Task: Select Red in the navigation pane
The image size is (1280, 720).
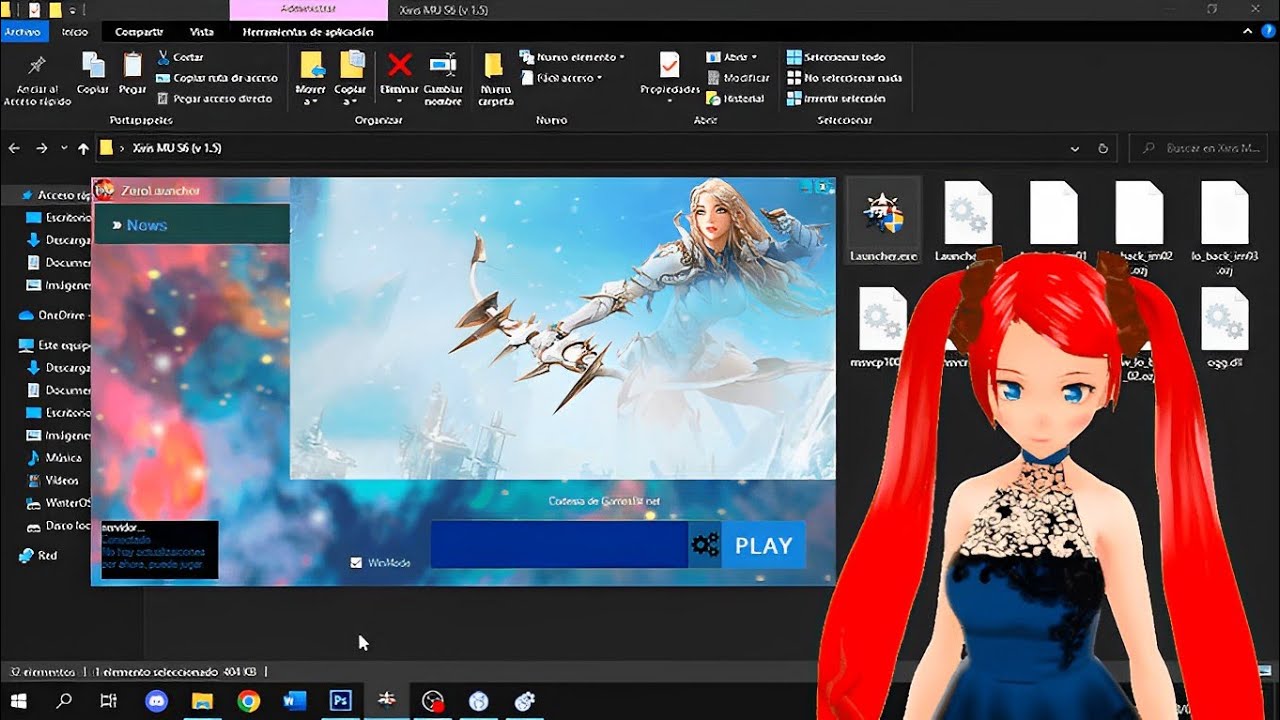Action: (x=40, y=555)
